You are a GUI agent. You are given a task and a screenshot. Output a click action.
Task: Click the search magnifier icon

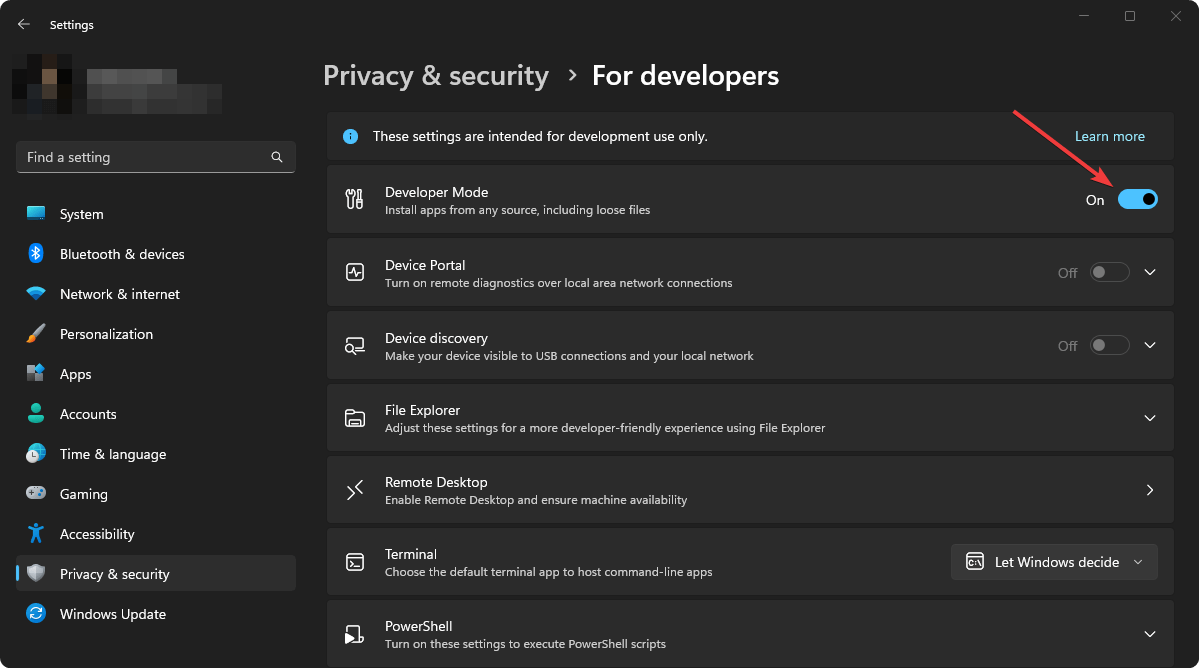point(277,157)
